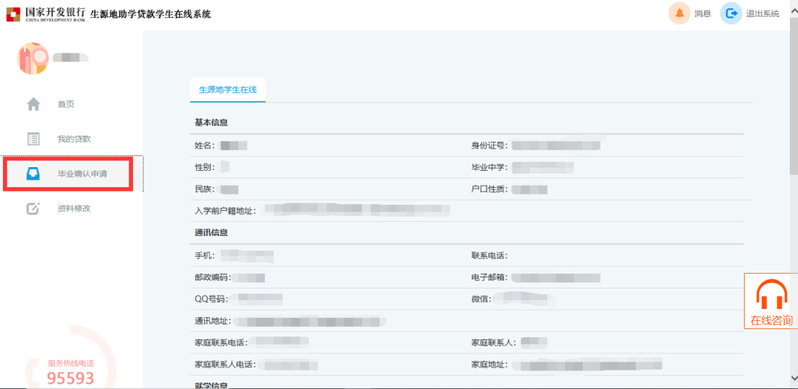Click the scrollbar down arrow
798x389 pixels.
[793, 377]
